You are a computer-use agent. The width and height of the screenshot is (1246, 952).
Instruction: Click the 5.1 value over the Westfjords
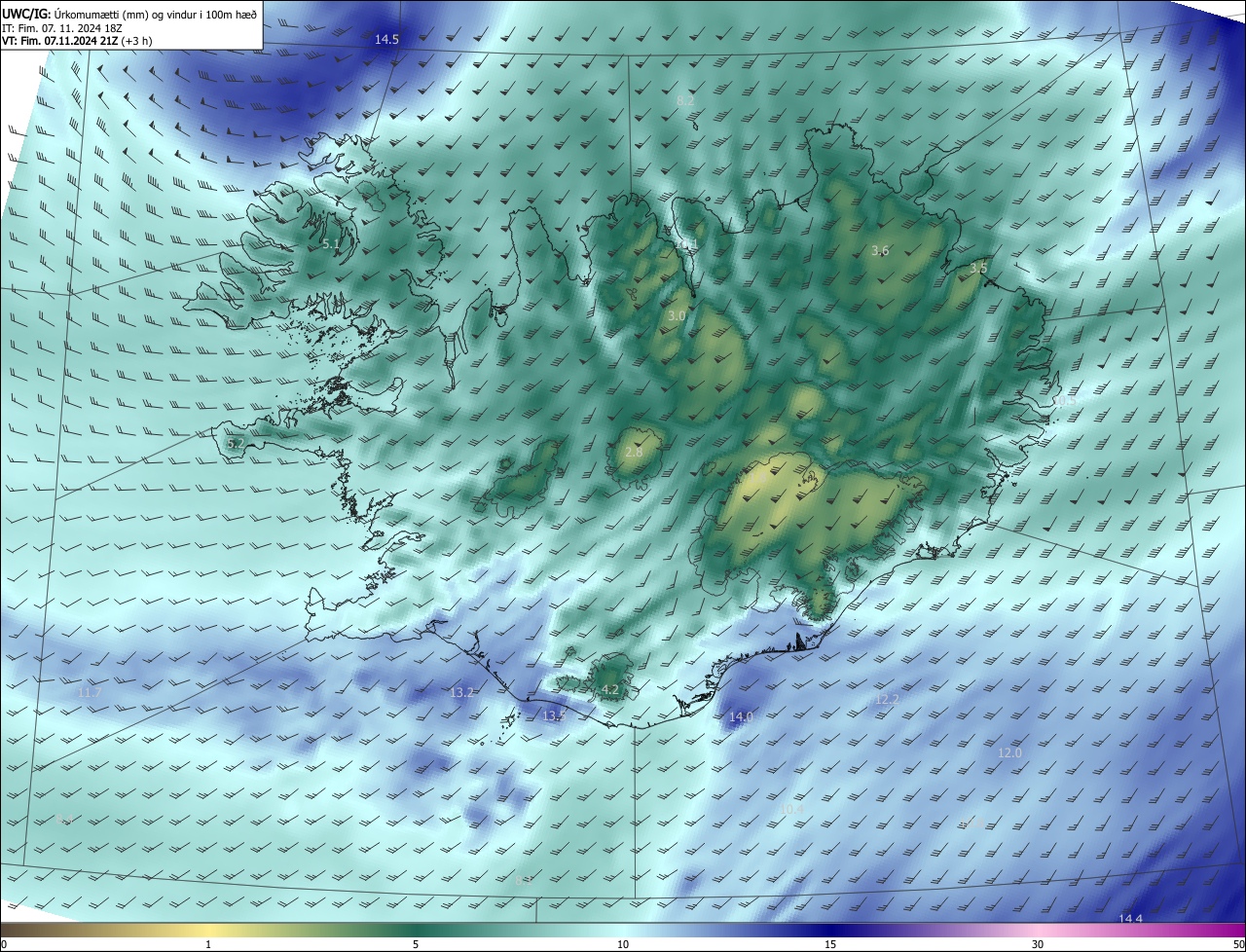click(331, 244)
